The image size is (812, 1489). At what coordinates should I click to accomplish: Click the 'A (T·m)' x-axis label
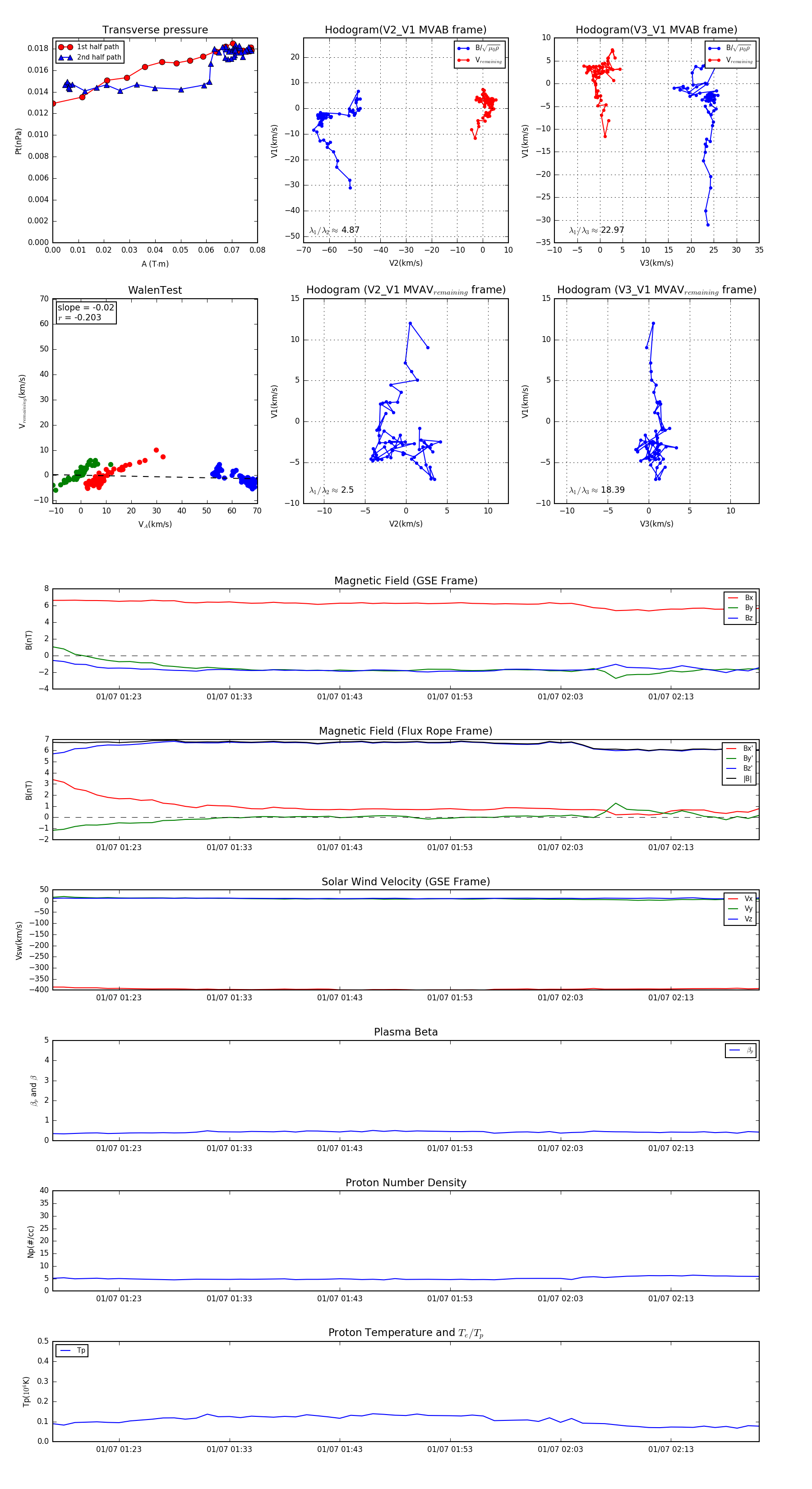point(155,264)
